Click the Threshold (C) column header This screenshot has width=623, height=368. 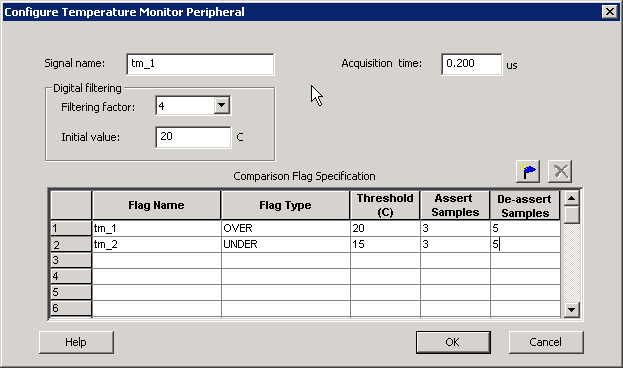pos(385,205)
